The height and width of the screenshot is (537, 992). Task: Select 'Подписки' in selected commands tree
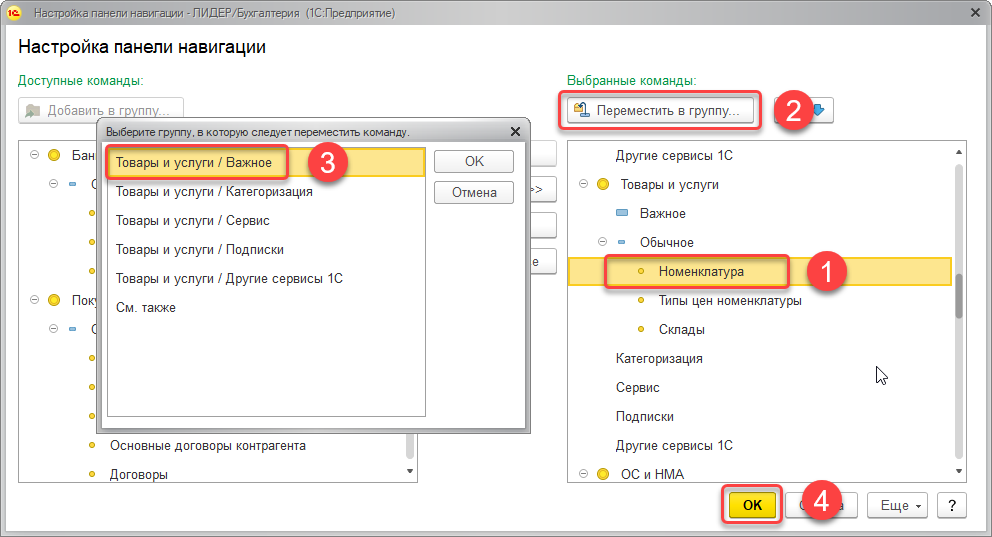644,417
